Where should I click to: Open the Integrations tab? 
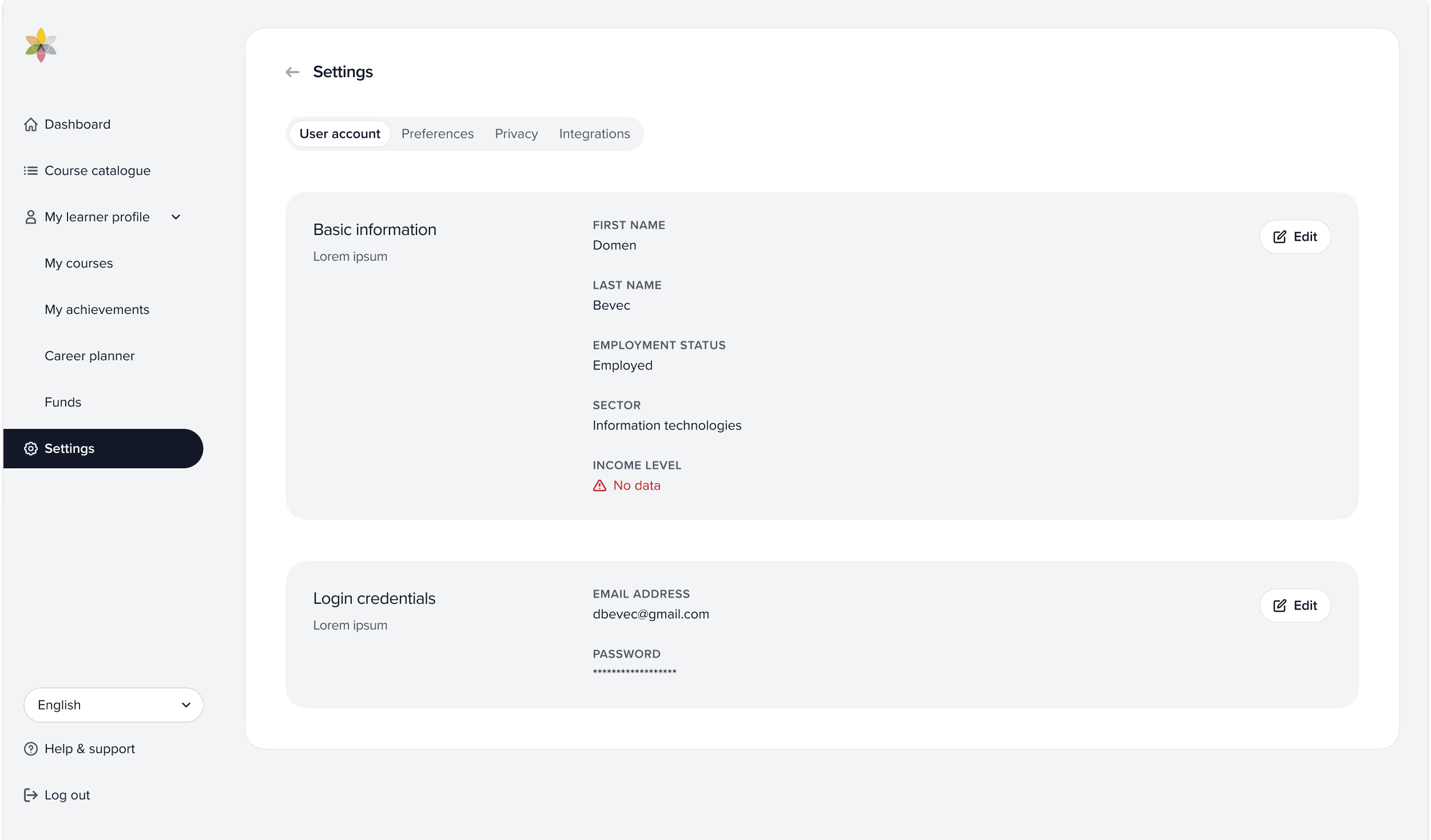[594, 134]
